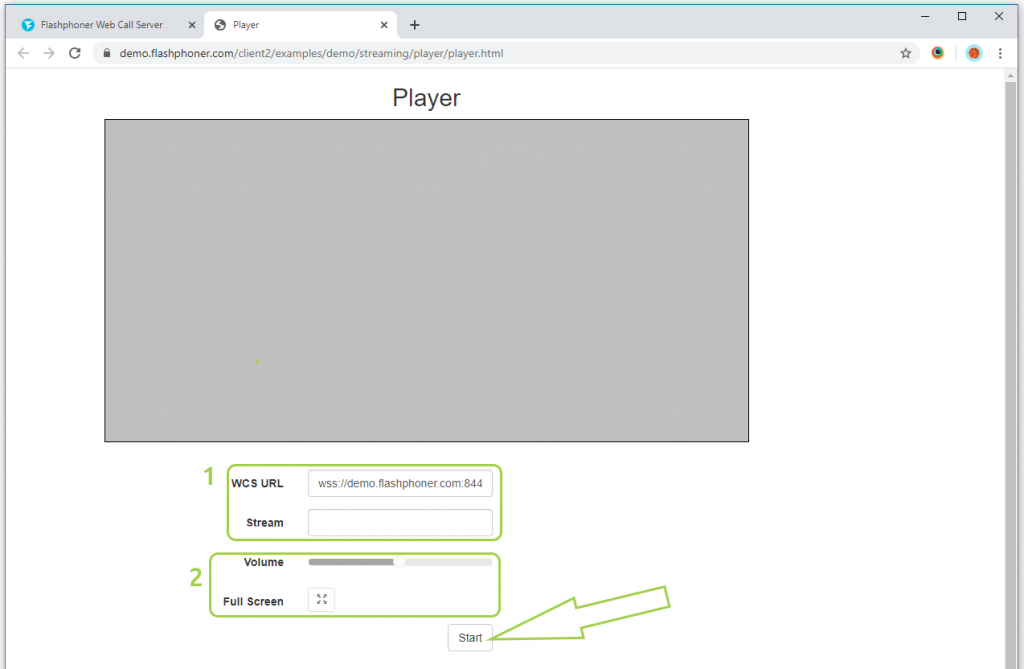The width and height of the screenshot is (1024, 669).
Task: Close the Flashphoner Web Call Server tab
Action: point(192,25)
